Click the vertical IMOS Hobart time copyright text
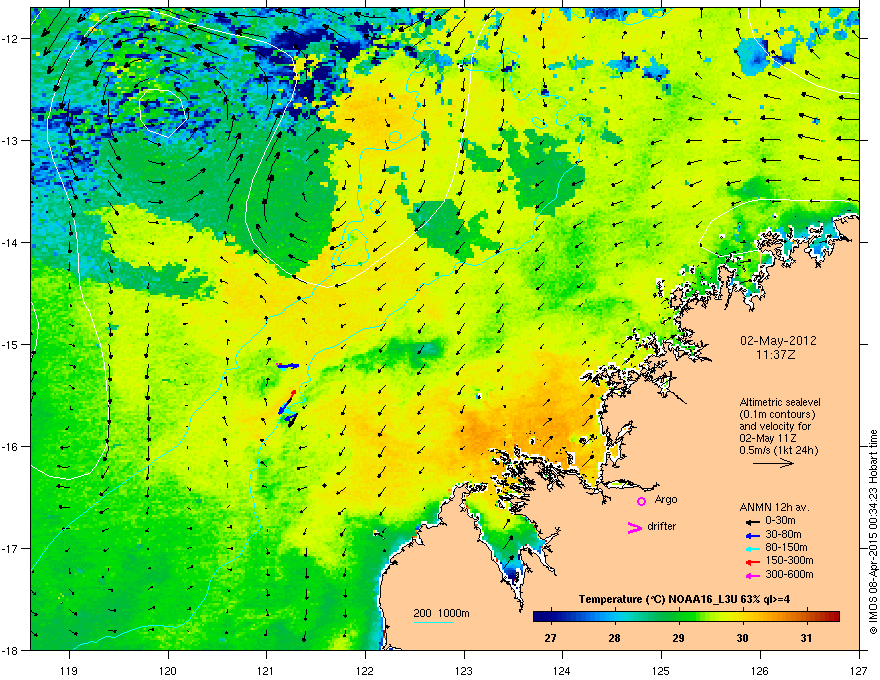The width and height of the screenshot is (880, 680). (873, 532)
